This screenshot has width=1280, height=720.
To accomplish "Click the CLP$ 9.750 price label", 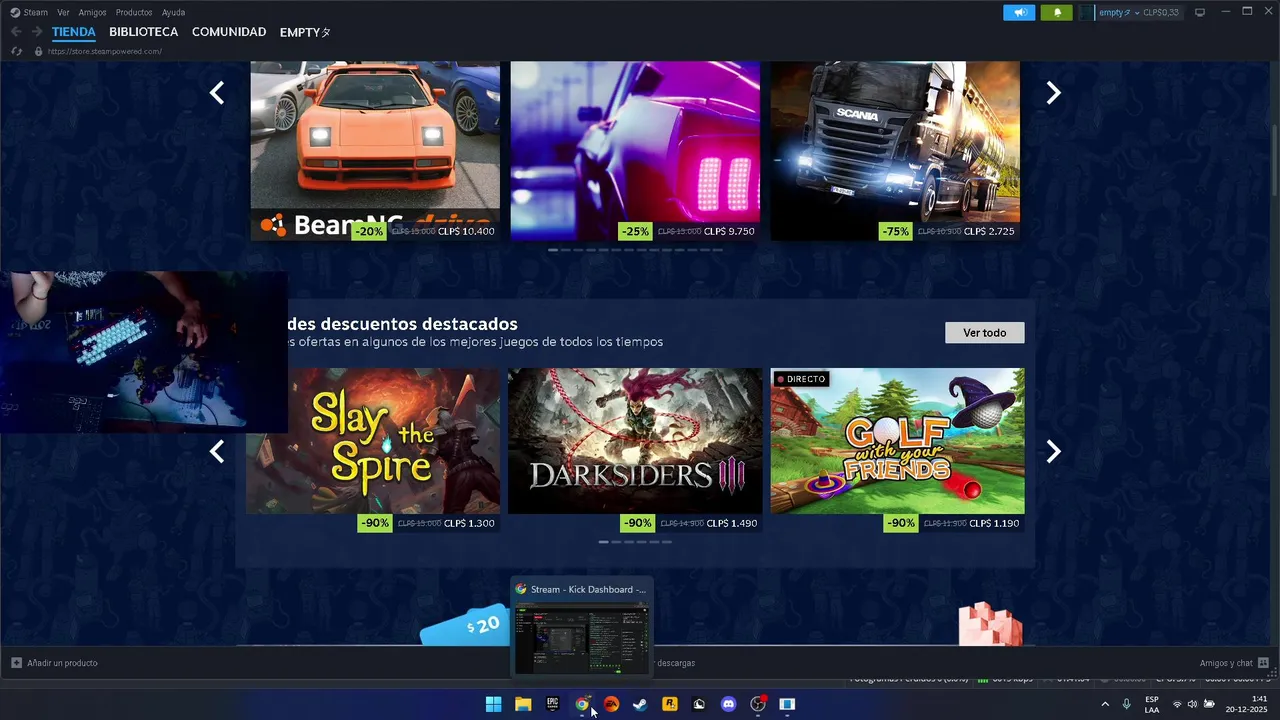I will pos(729,231).
